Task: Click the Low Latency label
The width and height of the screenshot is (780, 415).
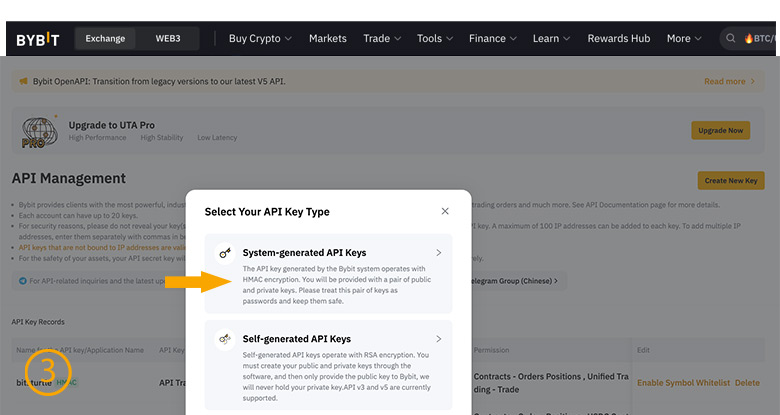Action: (217, 137)
